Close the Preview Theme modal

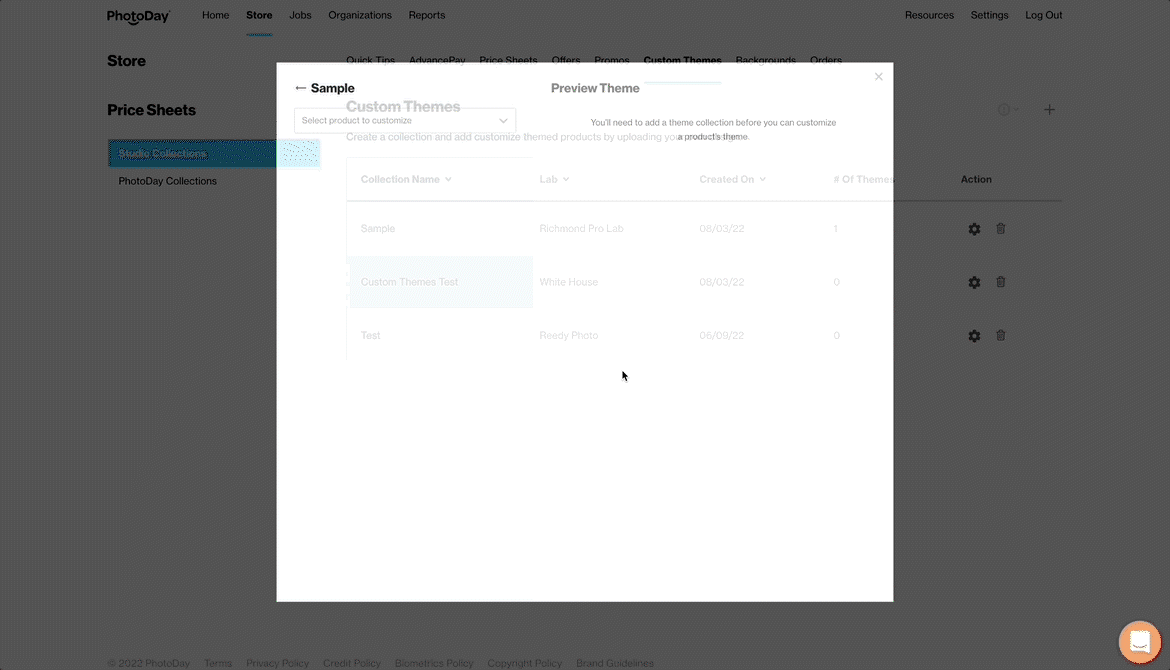[878, 77]
